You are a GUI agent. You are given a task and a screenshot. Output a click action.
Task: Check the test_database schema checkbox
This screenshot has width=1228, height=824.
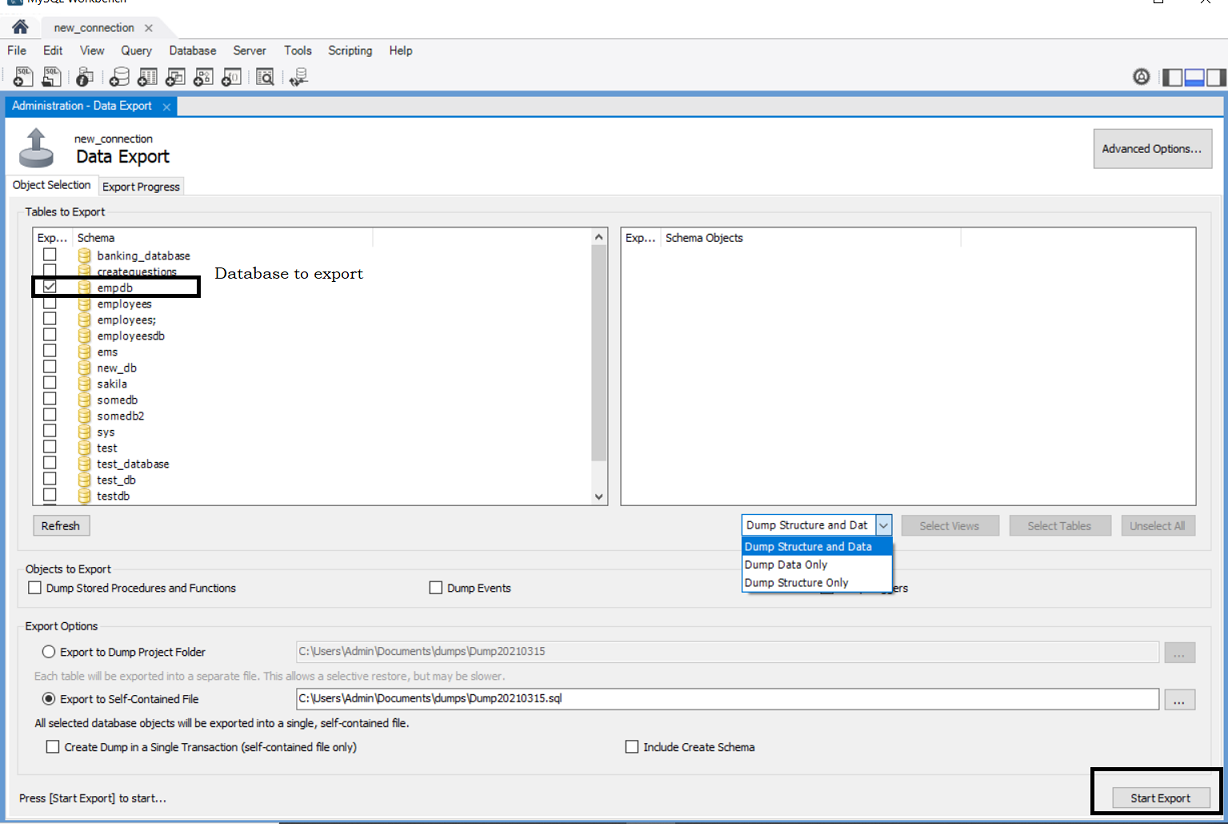[x=49, y=463]
